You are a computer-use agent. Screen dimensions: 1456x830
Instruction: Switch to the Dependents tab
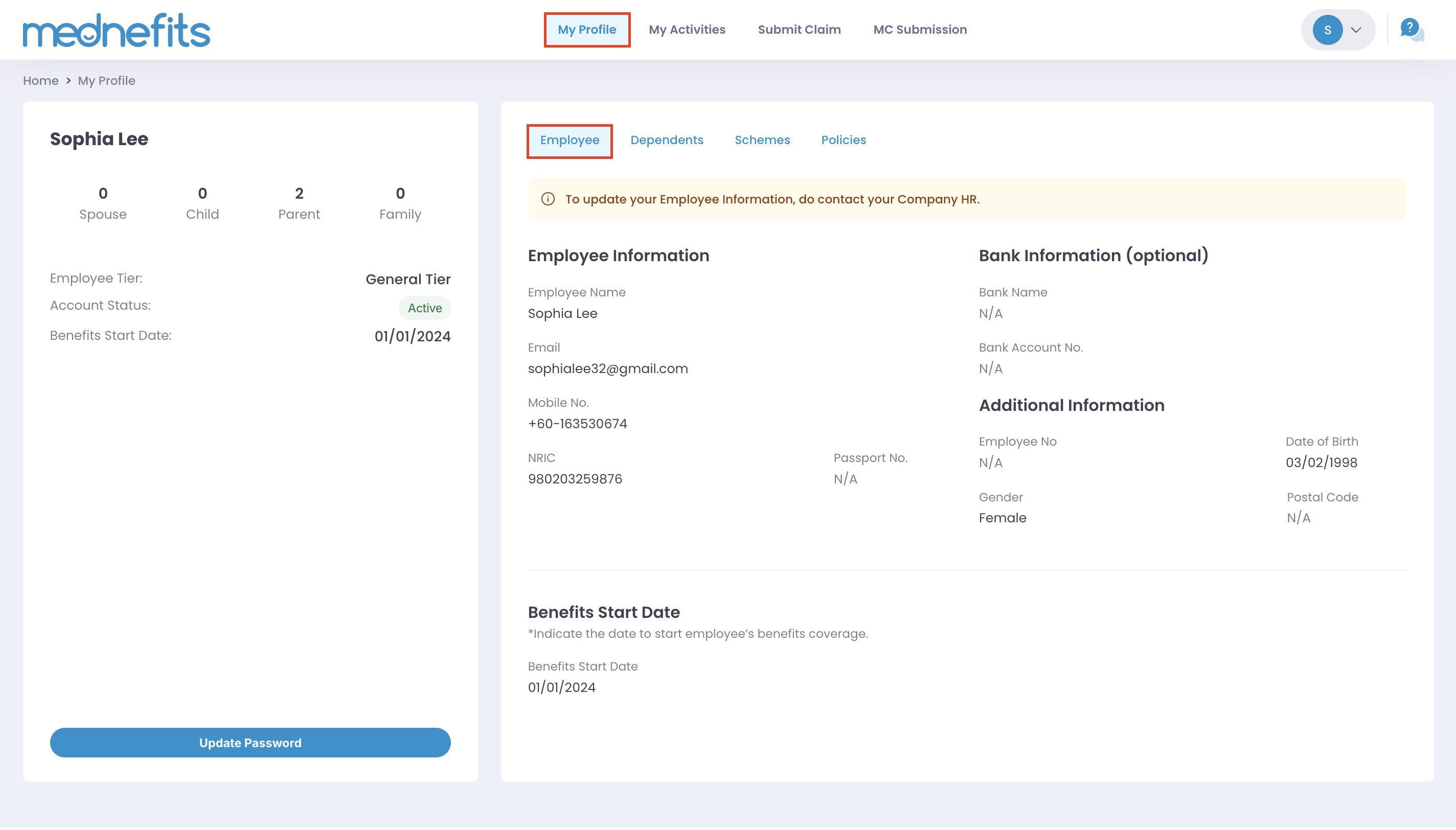[667, 140]
